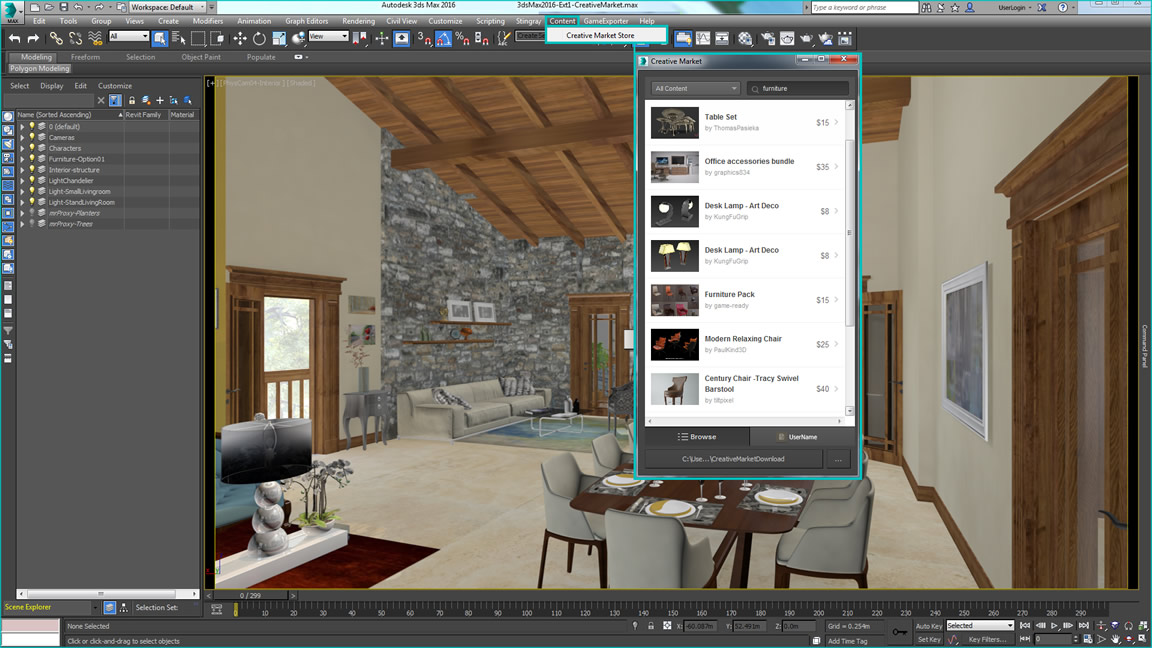
Task: Select the Modern Relaxing Chair thumbnail
Action: pos(674,344)
